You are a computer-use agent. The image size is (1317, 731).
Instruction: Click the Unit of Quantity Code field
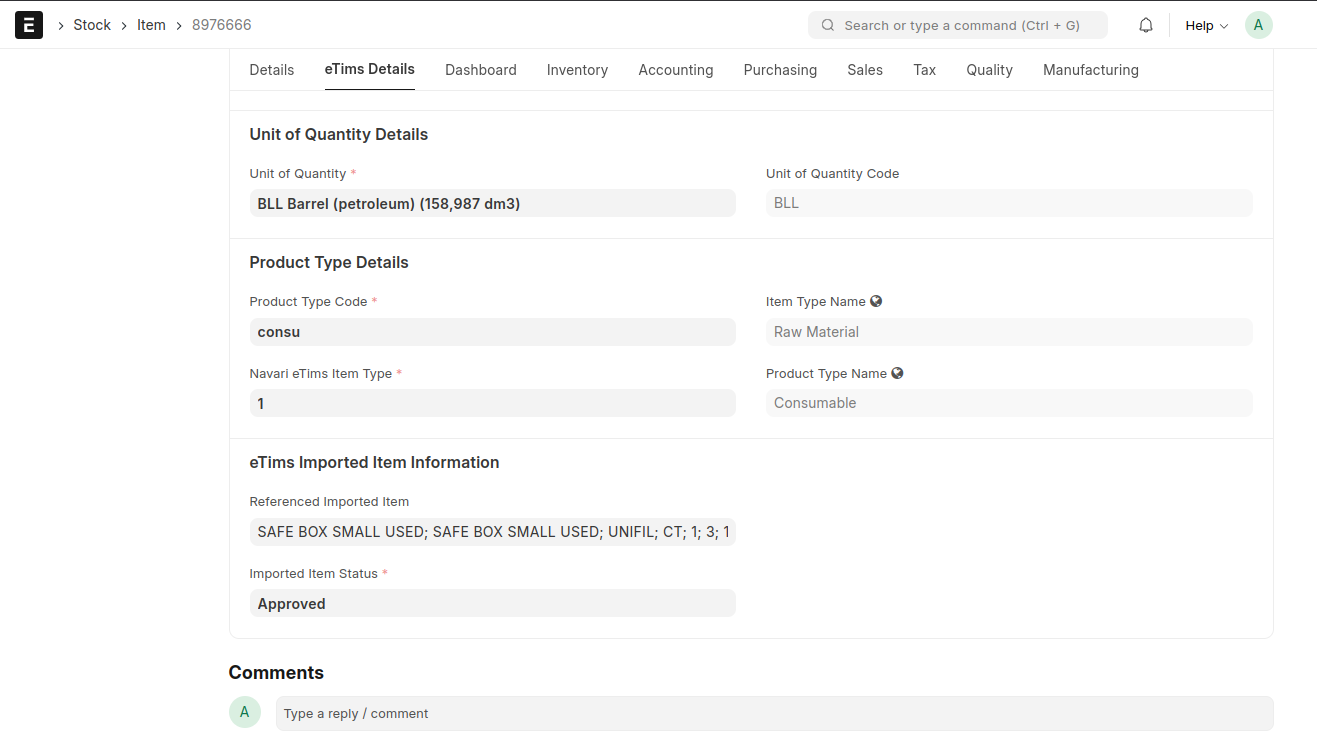[x=1009, y=203]
